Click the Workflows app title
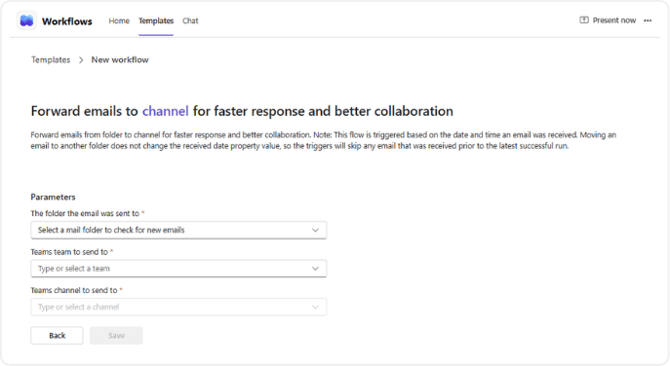670x366 pixels. (x=67, y=21)
